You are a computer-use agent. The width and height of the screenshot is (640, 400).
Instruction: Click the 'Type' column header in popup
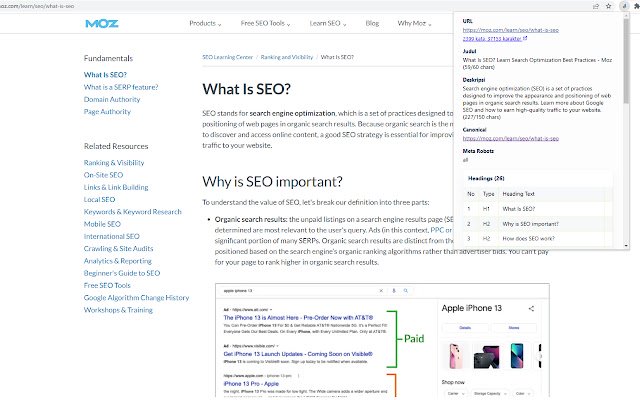tap(489, 194)
